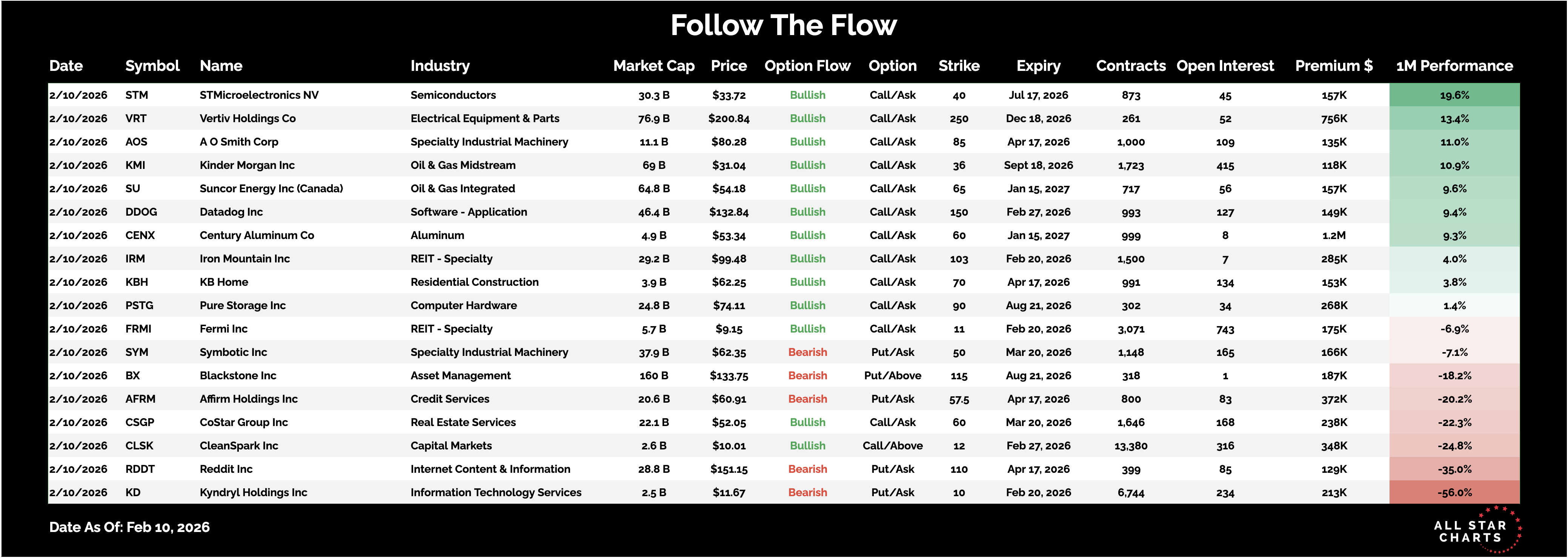Click the Bearish label for Symbotic Inc

click(807, 352)
